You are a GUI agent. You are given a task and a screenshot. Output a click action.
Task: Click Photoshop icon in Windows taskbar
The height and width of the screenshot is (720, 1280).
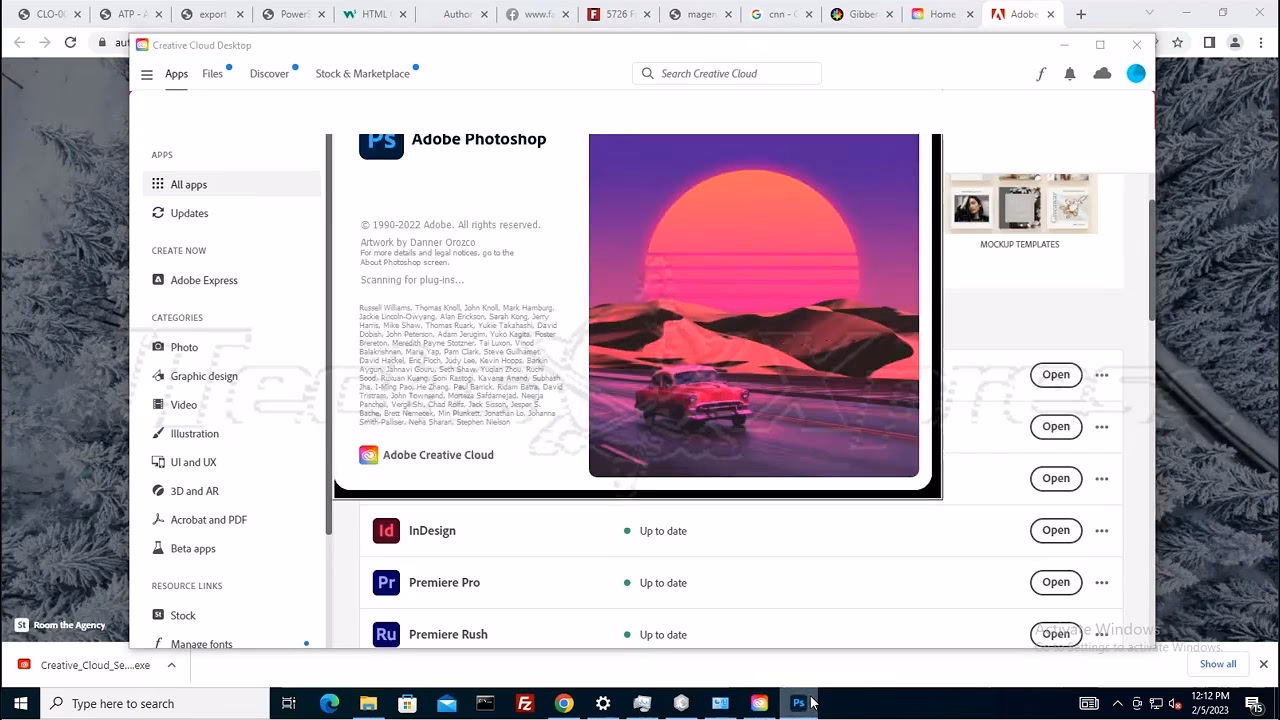(x=798, y=704)
